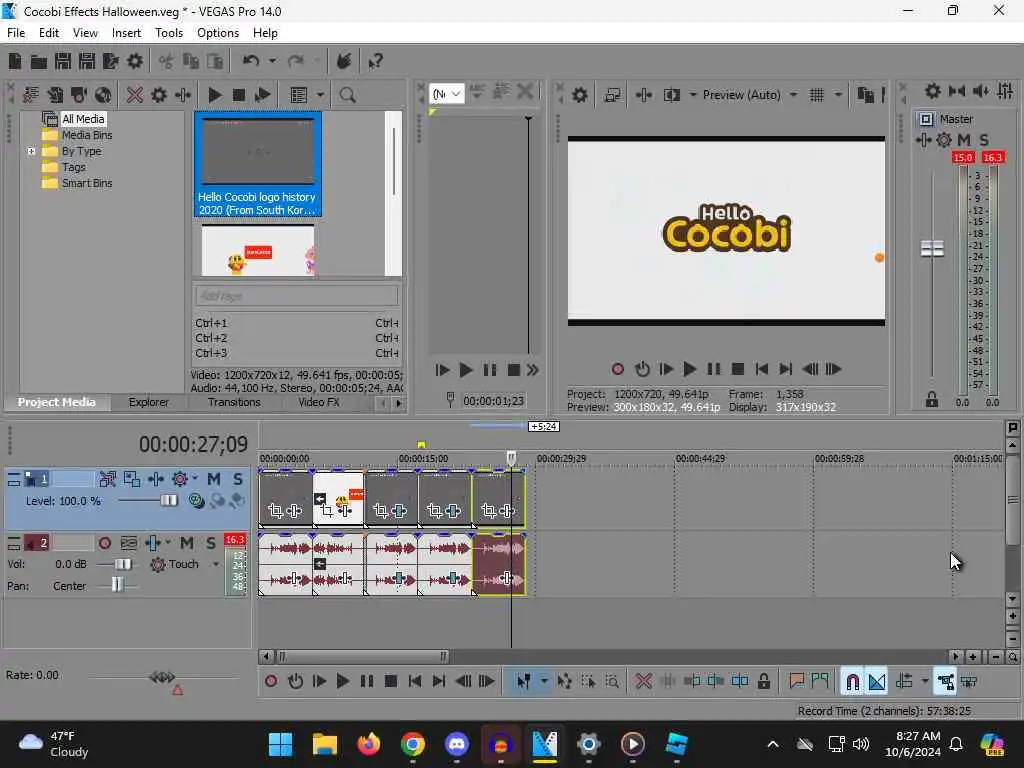Open the Tools menu

click(168, 33)
